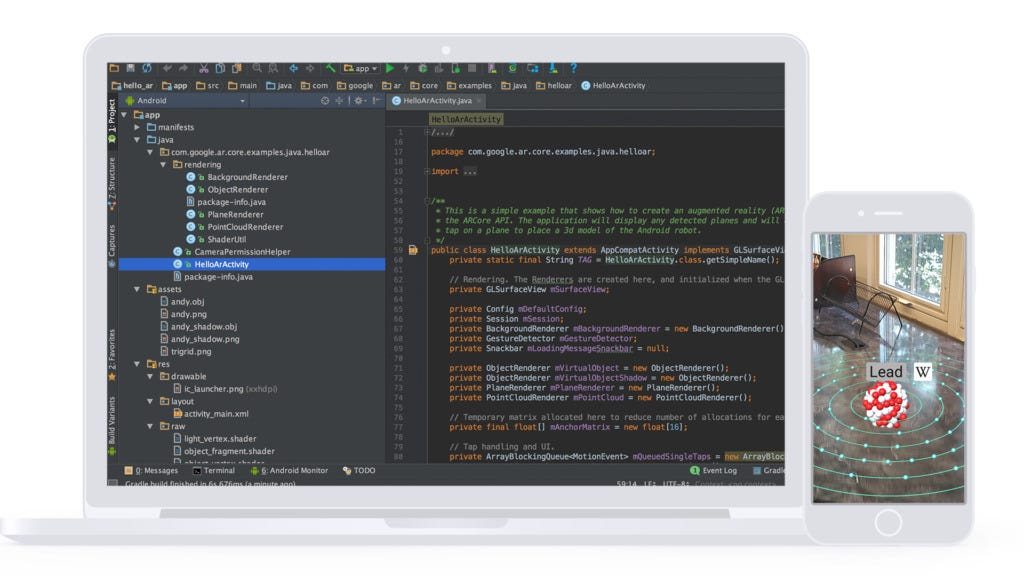
Task: Click the Stop square toolbar icon
Action: [x=472, y=68]
